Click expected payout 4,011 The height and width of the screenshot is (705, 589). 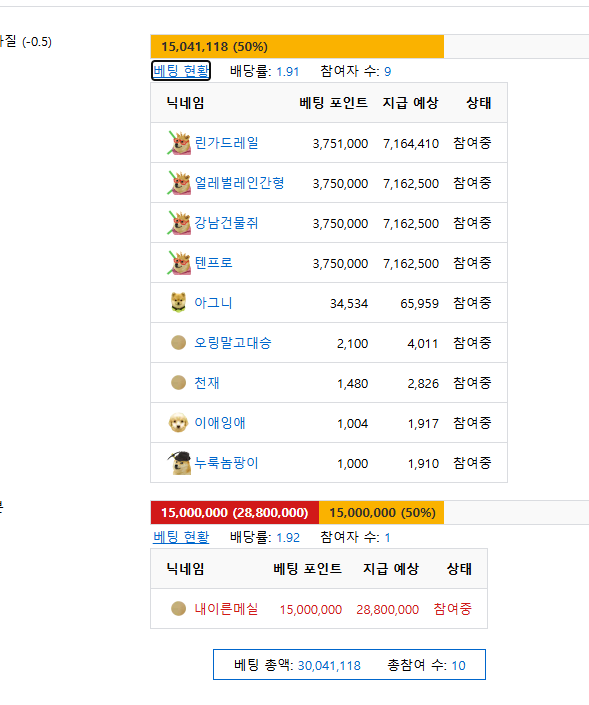(423, 344)
